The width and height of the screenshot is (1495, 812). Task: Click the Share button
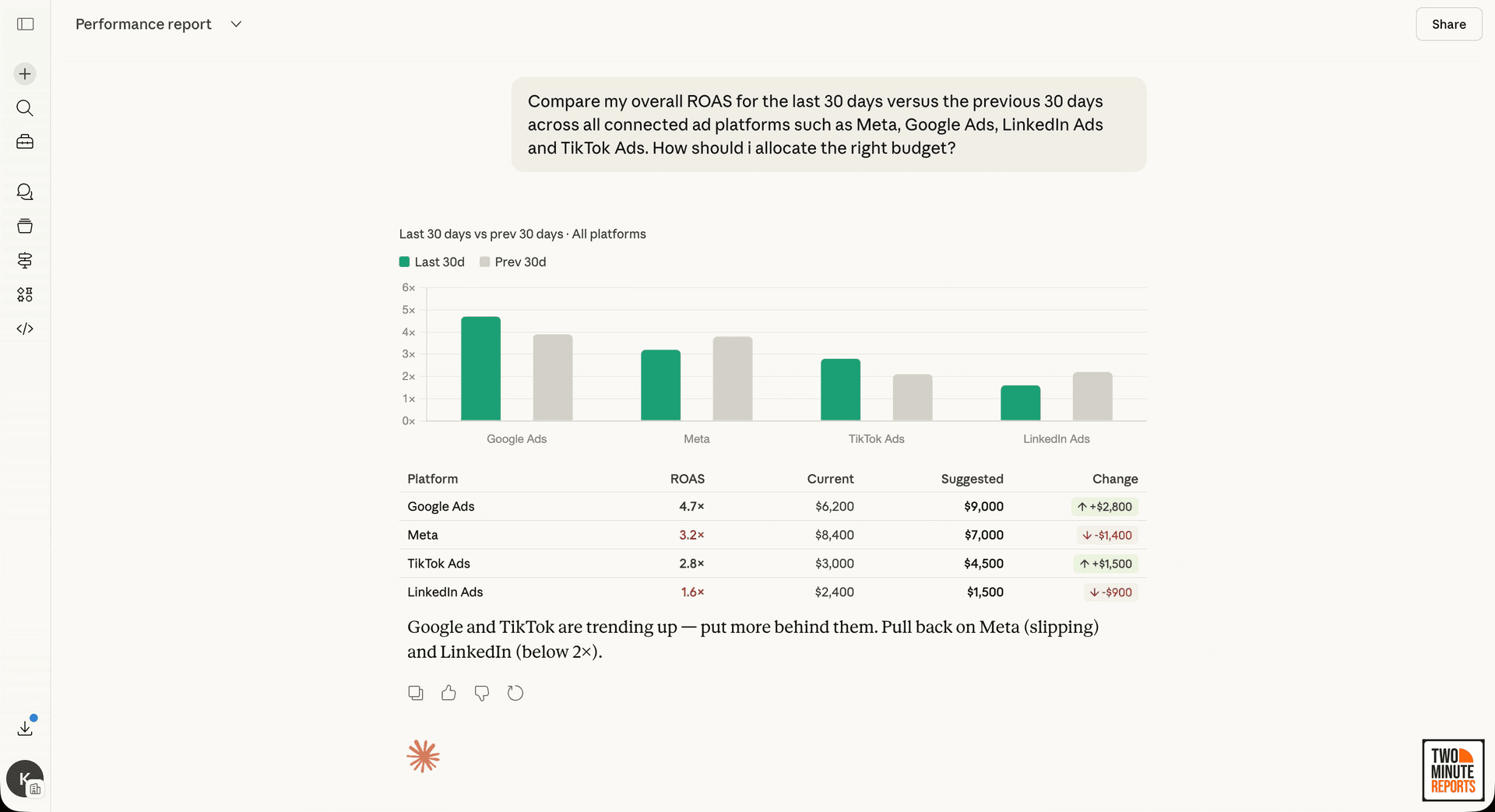coord(1448,24)
